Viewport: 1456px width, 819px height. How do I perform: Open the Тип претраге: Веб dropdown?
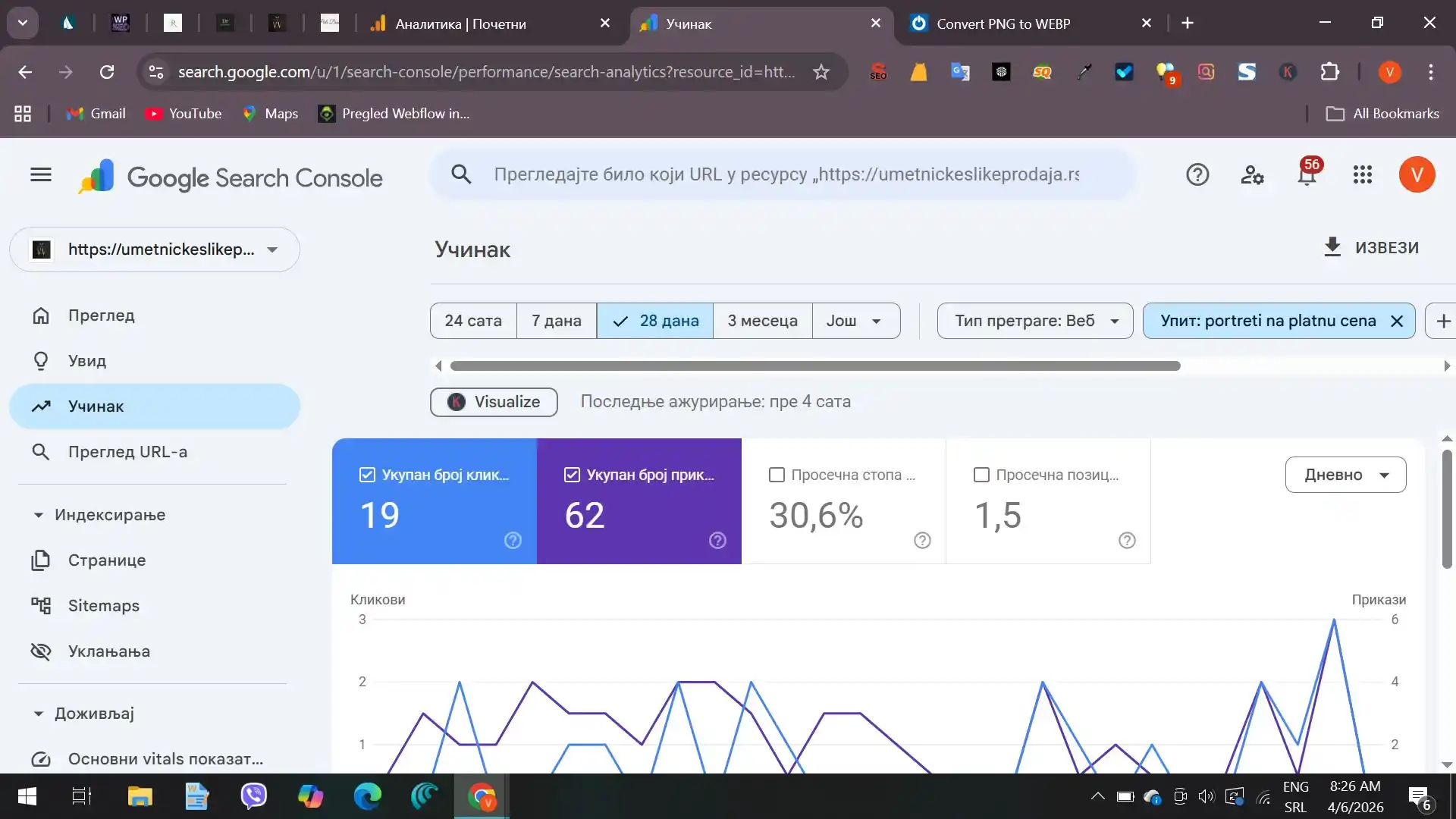coord(1035,321)
